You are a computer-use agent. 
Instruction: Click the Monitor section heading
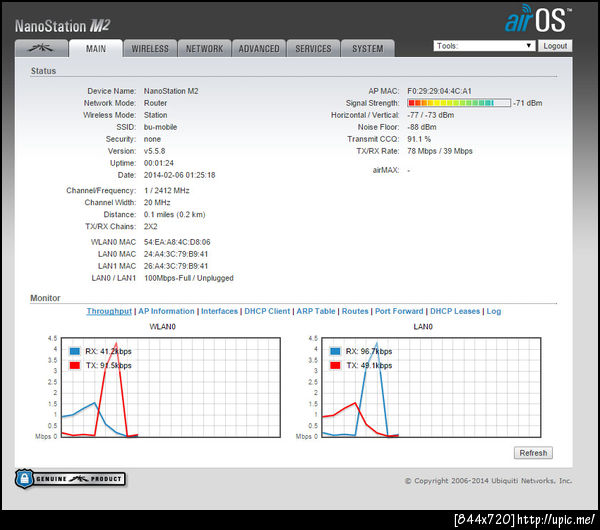(x=45, y=298)
